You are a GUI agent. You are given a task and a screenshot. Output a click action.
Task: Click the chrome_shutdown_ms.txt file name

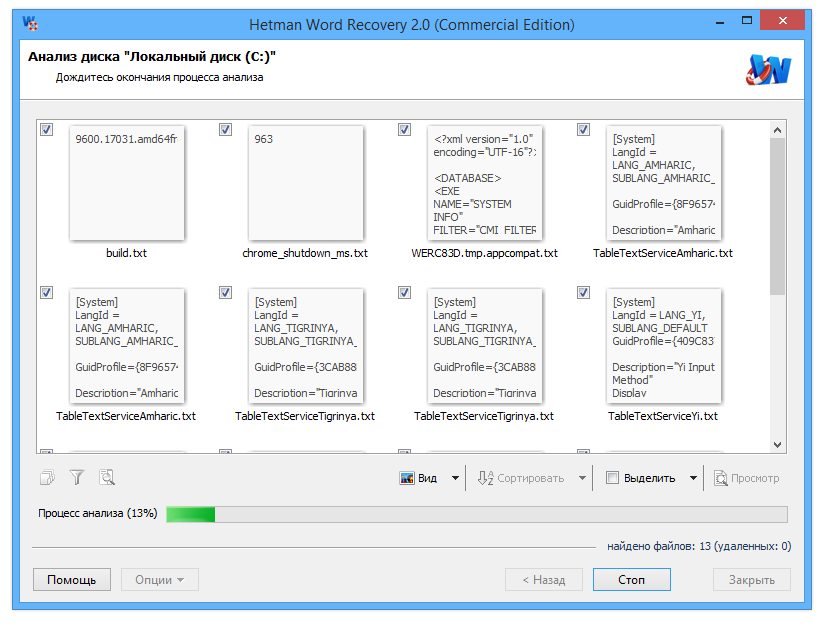tap(305, 253)
